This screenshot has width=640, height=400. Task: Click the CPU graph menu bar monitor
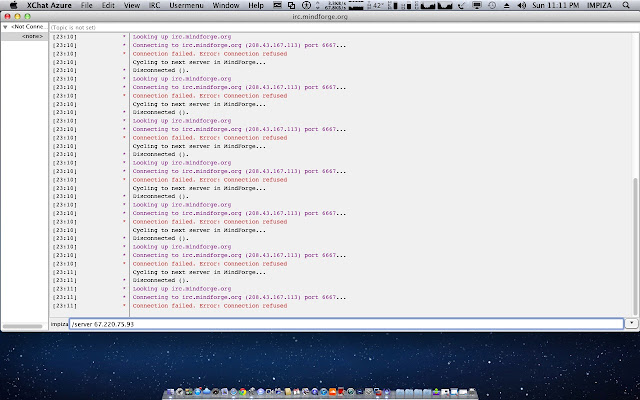point(437,5)
